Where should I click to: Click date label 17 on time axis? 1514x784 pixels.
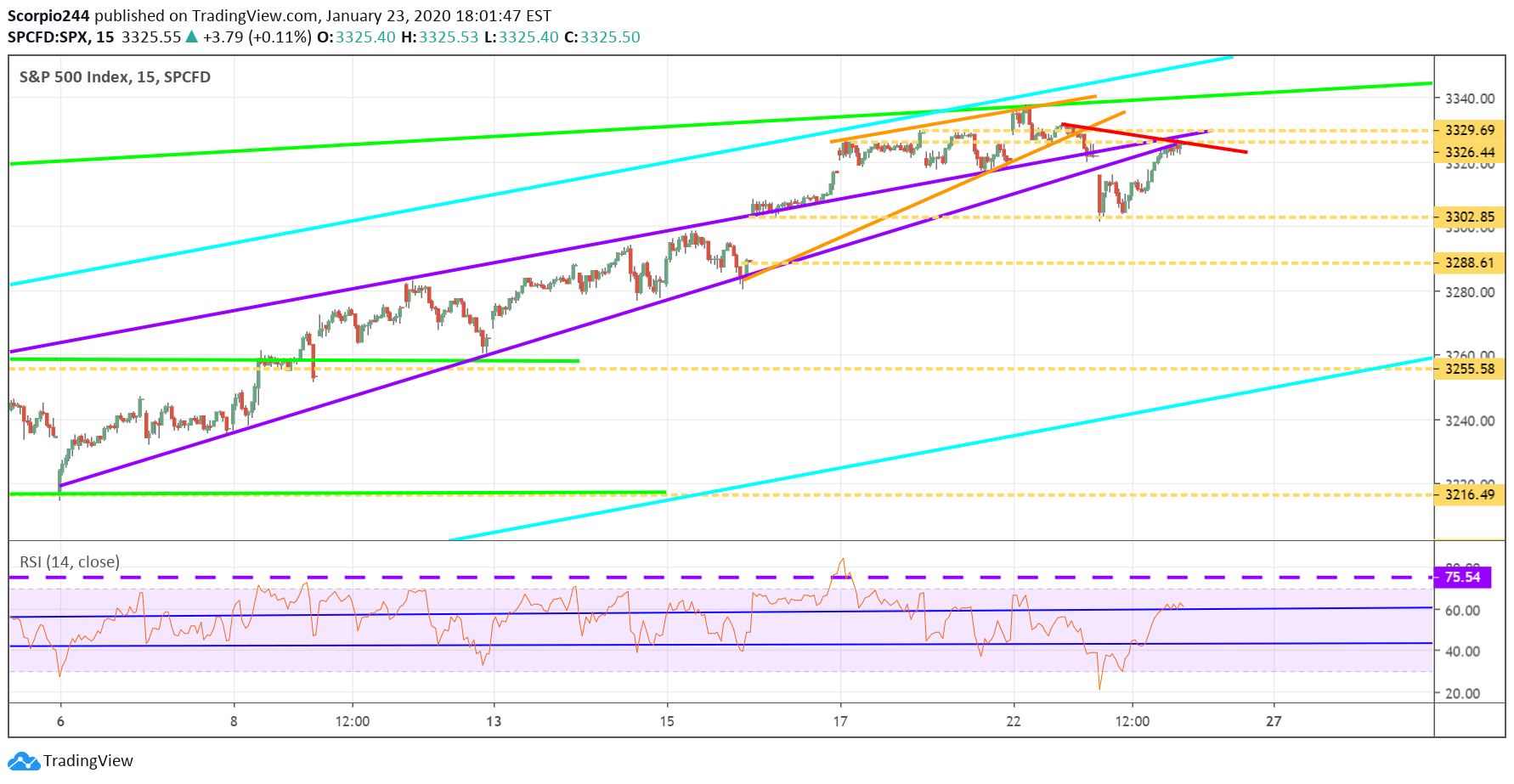840,721
